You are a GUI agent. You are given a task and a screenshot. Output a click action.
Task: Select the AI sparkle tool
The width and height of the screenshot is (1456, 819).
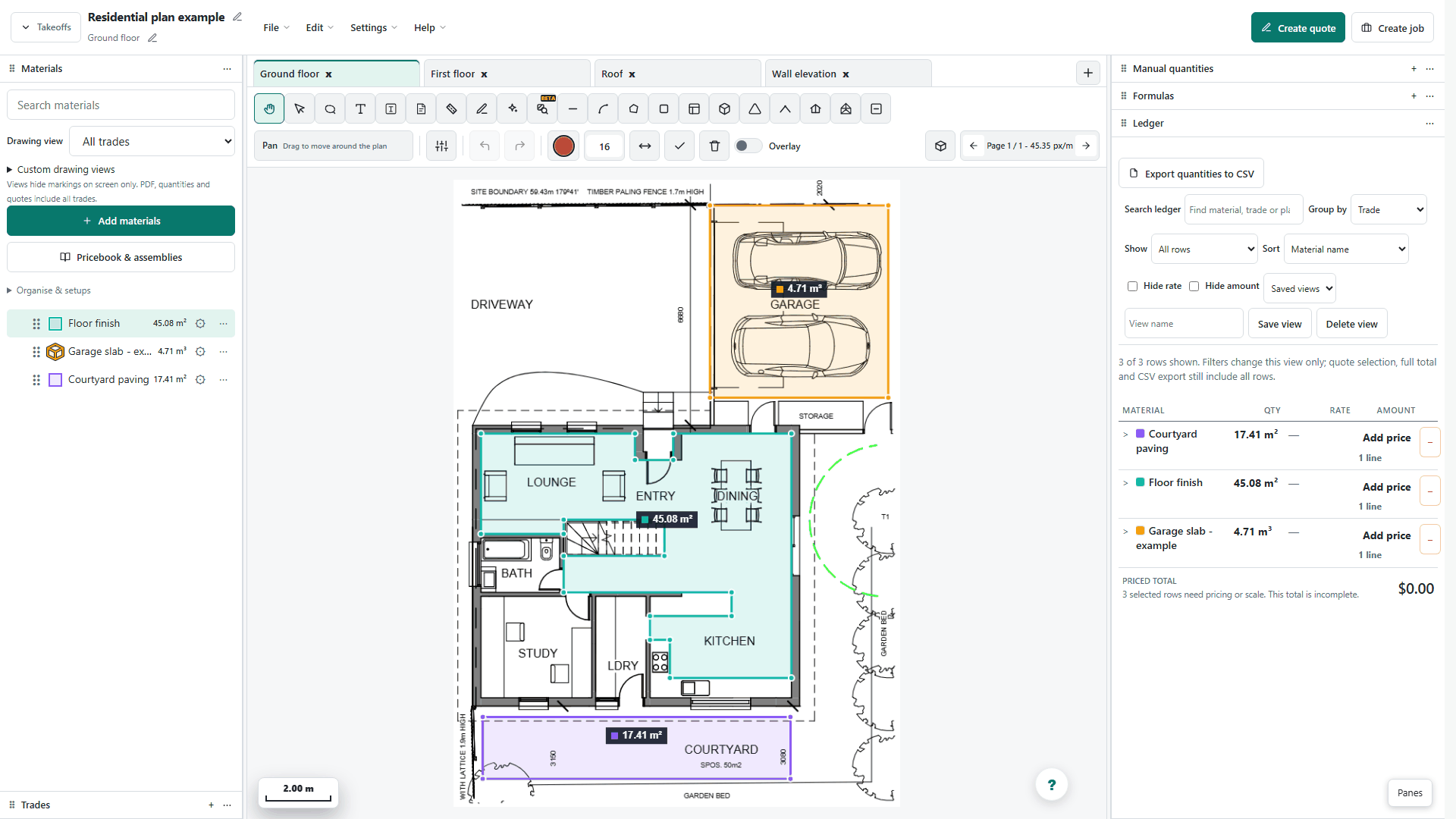tap(512, 108)
